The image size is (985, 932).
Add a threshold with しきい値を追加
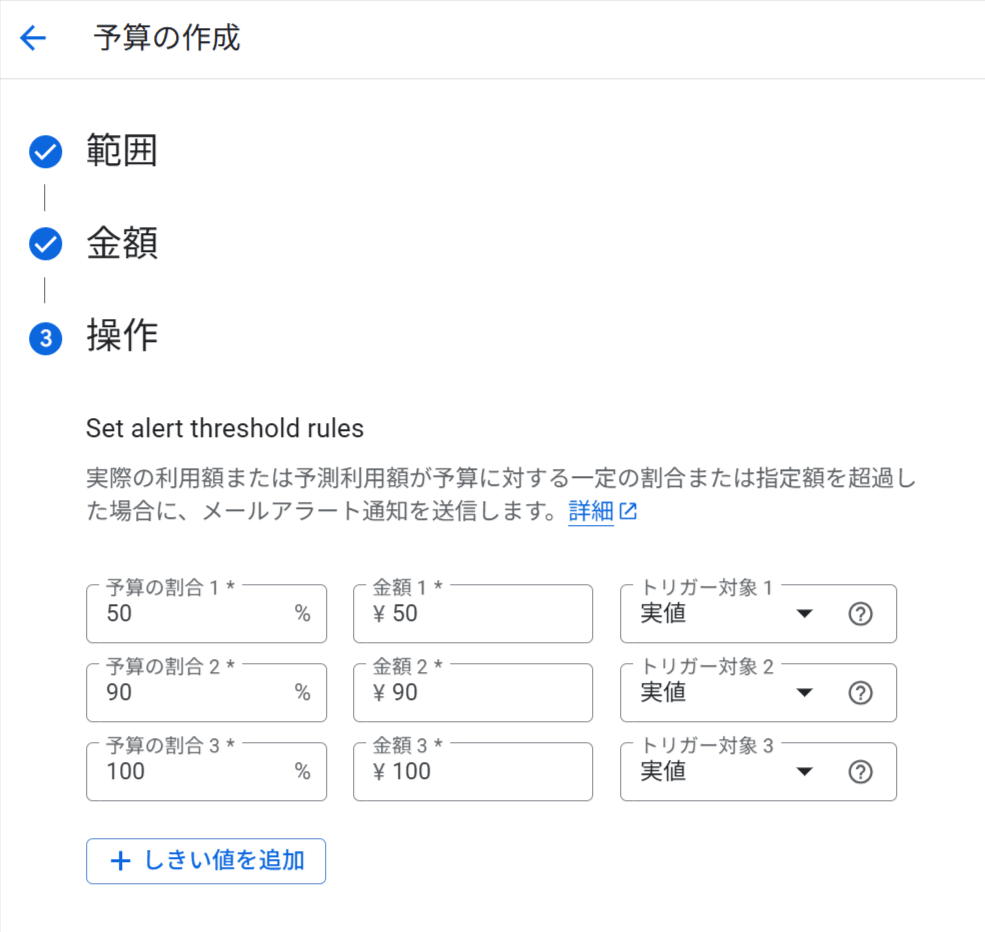[206, 861]
